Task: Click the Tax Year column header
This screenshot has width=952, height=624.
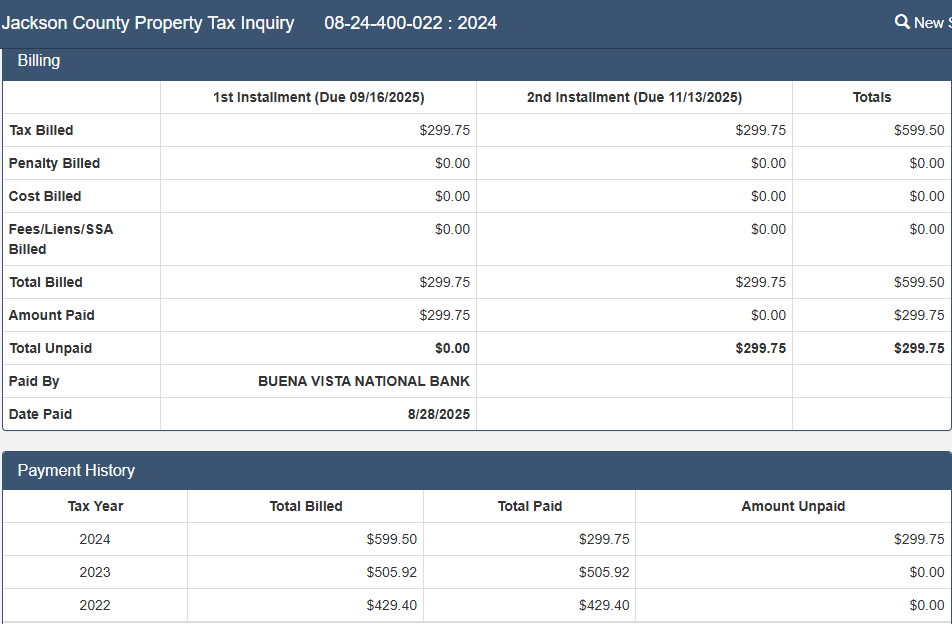Action: click(95, 506)
